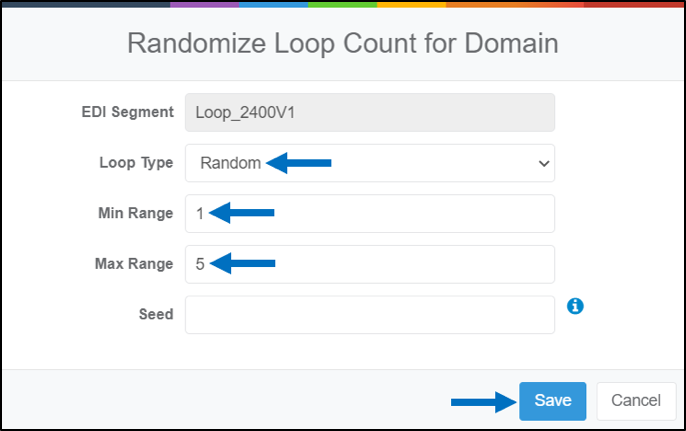
Task: Click the Loop Type label
Action: click(x=136, y=163)
